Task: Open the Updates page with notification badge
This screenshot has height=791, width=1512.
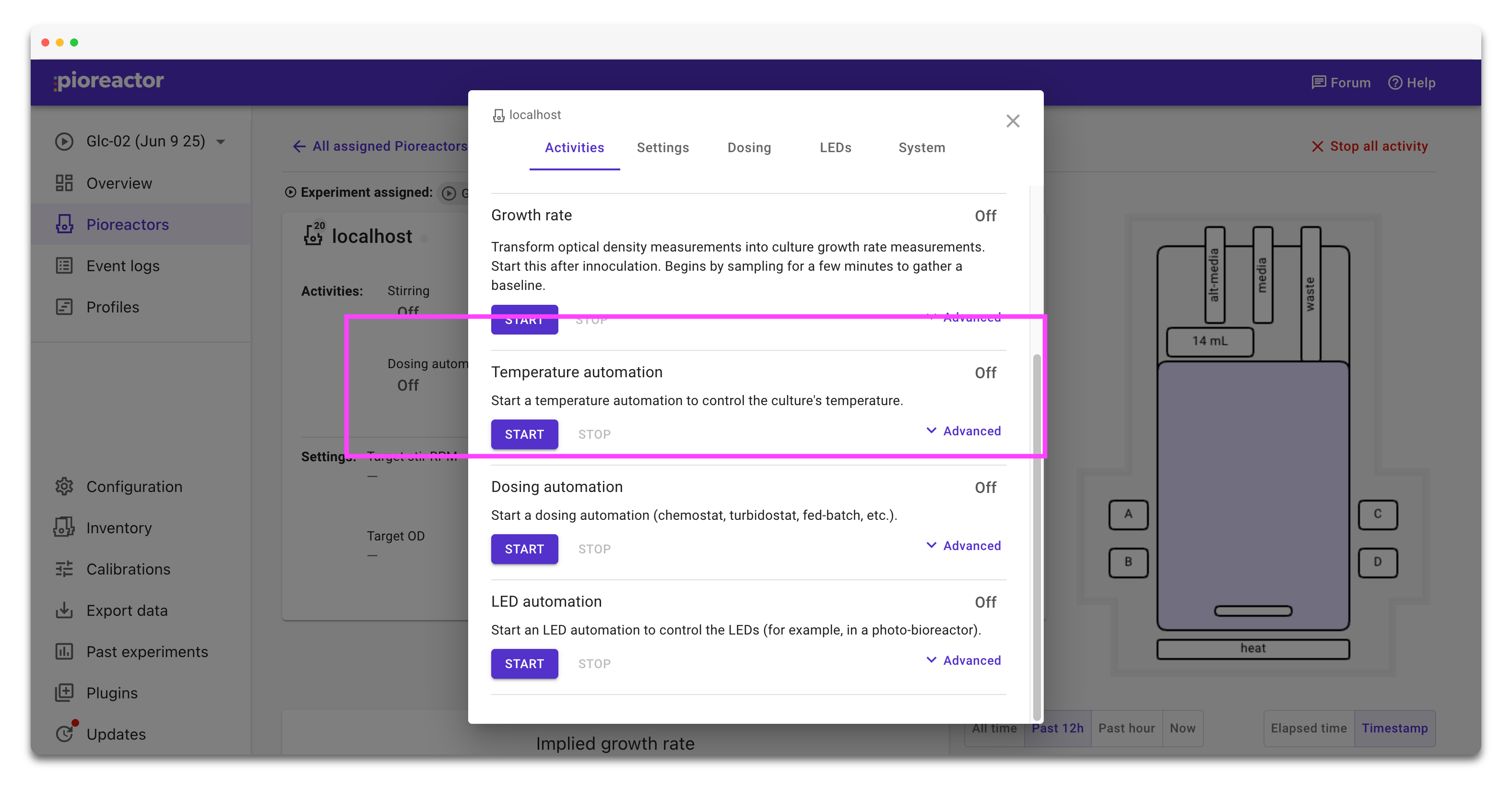Action: (116, 734)
